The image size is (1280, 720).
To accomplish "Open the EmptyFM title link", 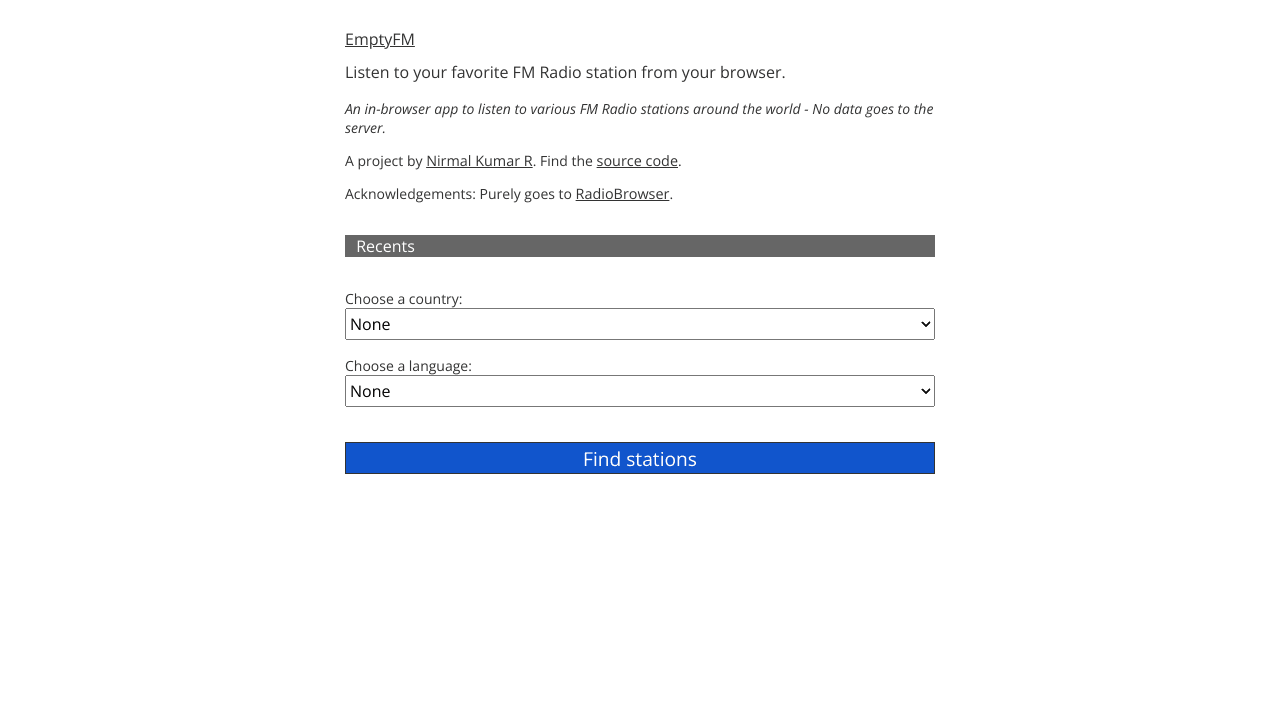I will (379, 40).
